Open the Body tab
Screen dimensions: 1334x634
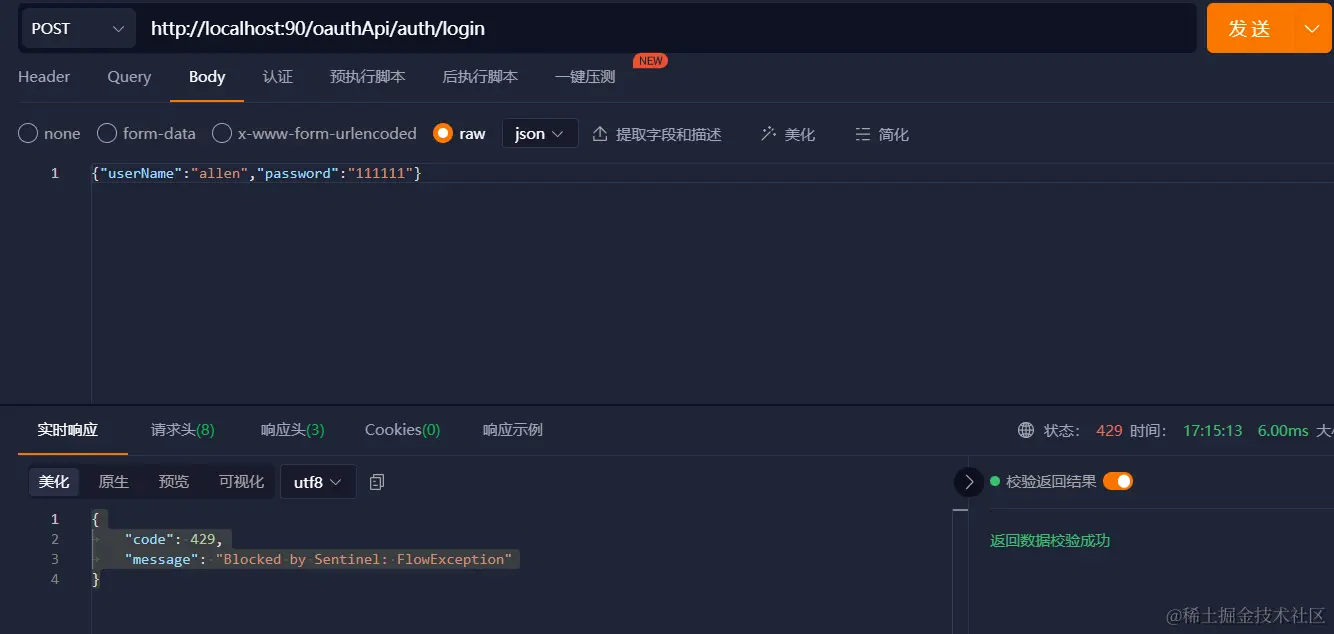click(x=207, y=77)
